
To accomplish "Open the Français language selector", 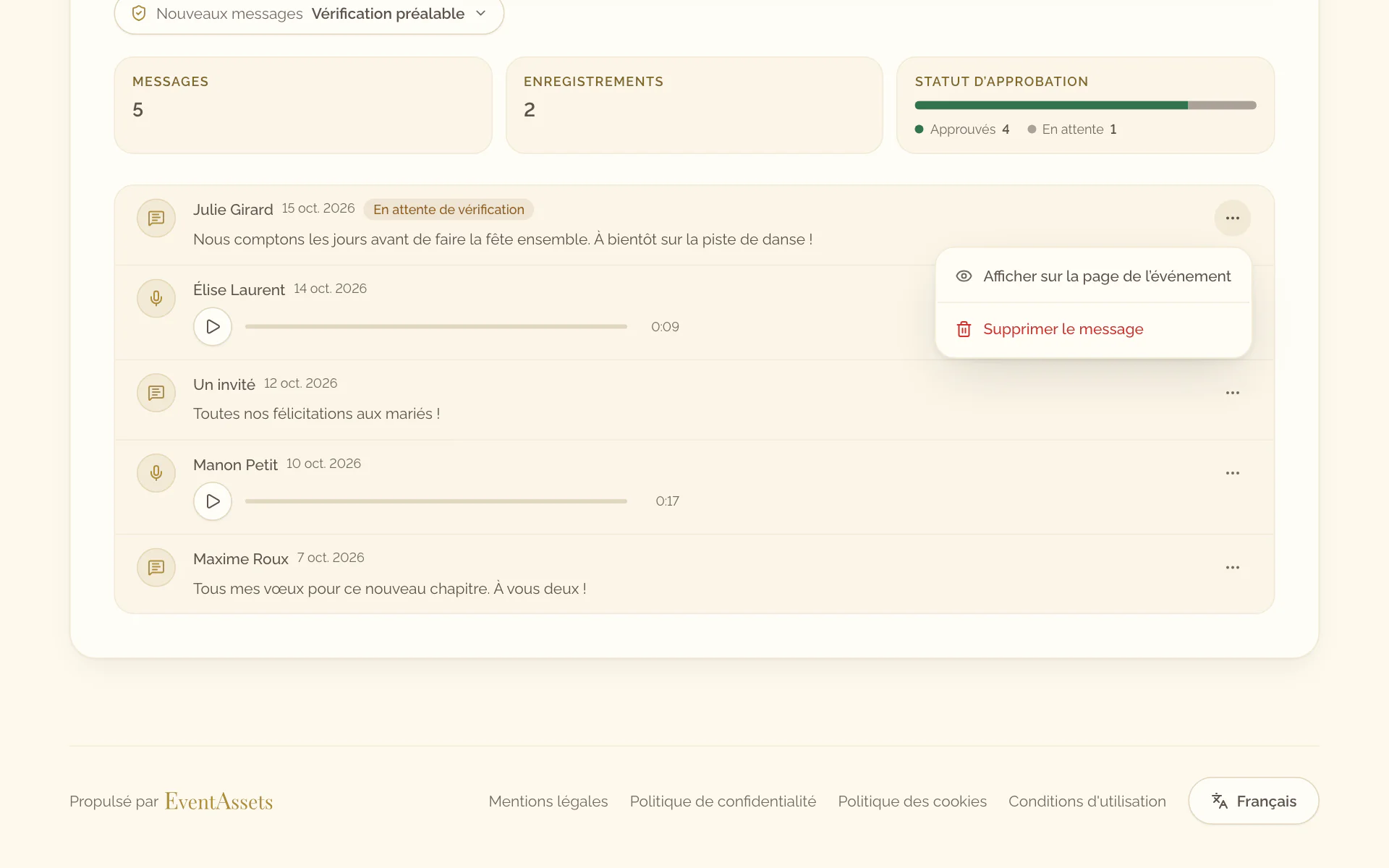I will (x=1254, y=801).
